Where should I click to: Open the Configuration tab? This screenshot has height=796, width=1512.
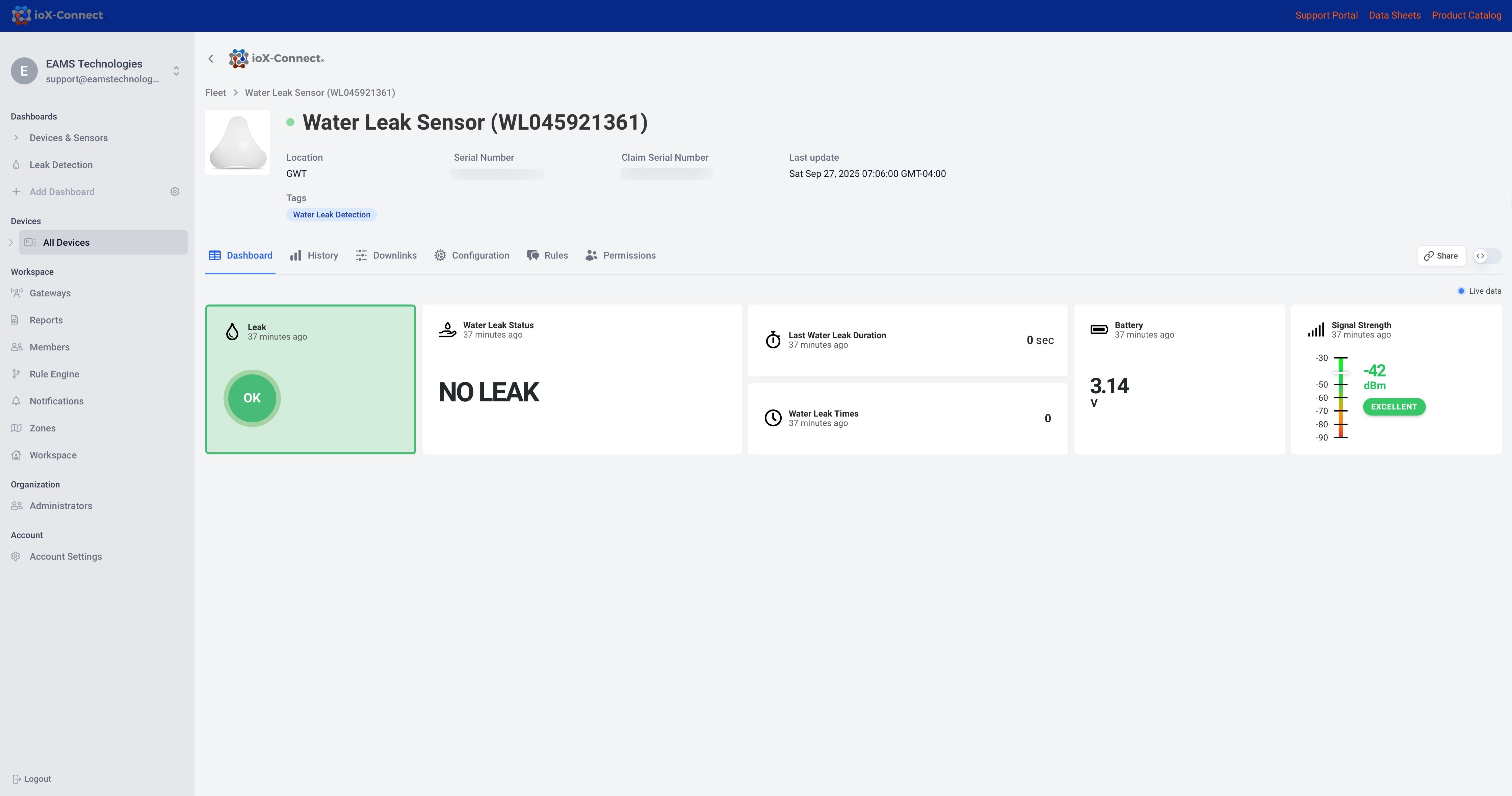click(472, 256)
